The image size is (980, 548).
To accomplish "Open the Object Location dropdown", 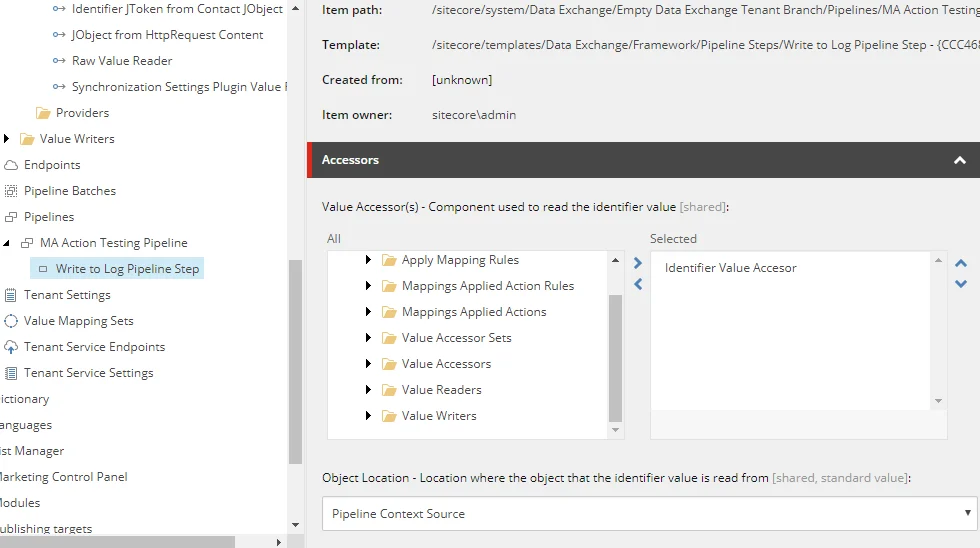I will pyautogui.click(x=649, y=514).
